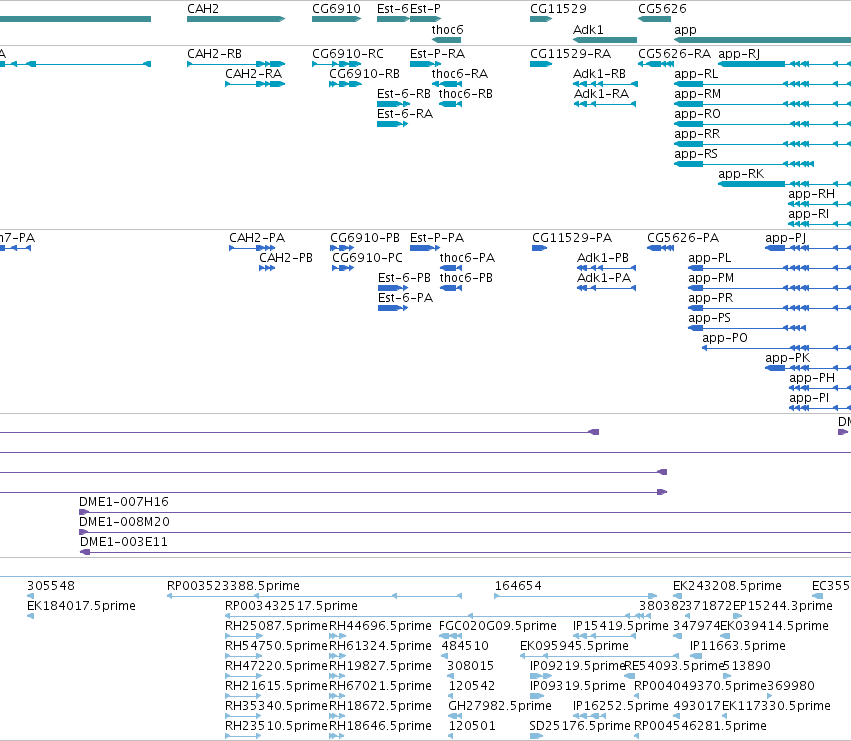Select EST feature 120501
This screenshot has height=741, width=851.
[472, 726]
